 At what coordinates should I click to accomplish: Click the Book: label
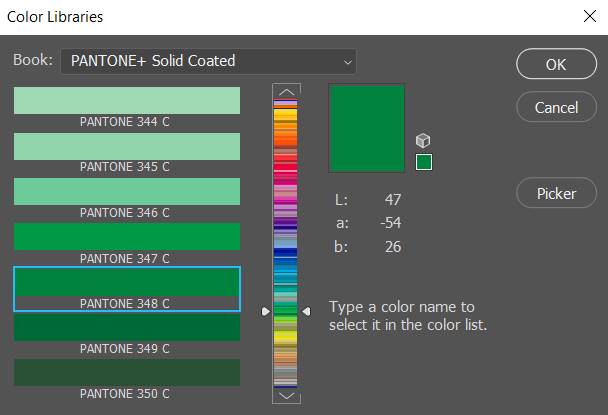33,60
